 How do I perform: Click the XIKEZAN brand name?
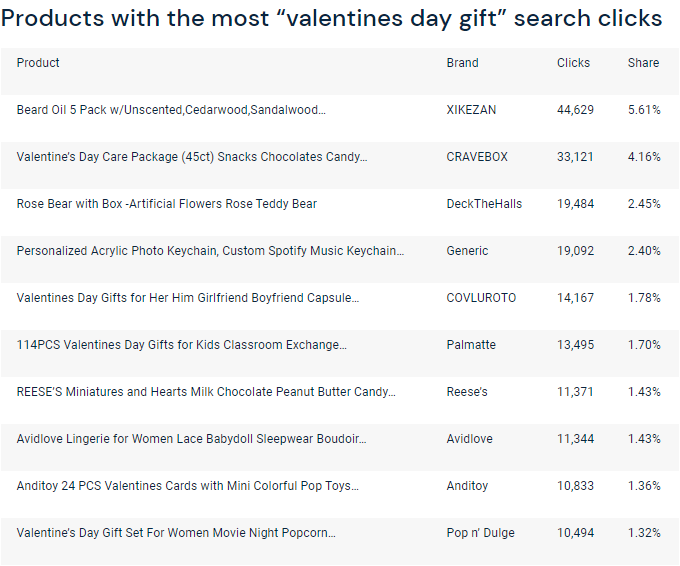click(471, 110)
